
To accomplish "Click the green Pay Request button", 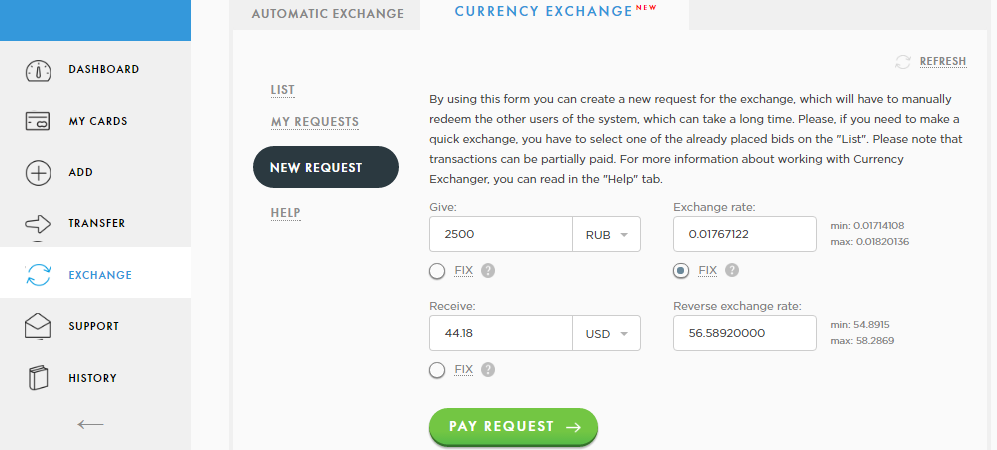I will pos(514,426).
